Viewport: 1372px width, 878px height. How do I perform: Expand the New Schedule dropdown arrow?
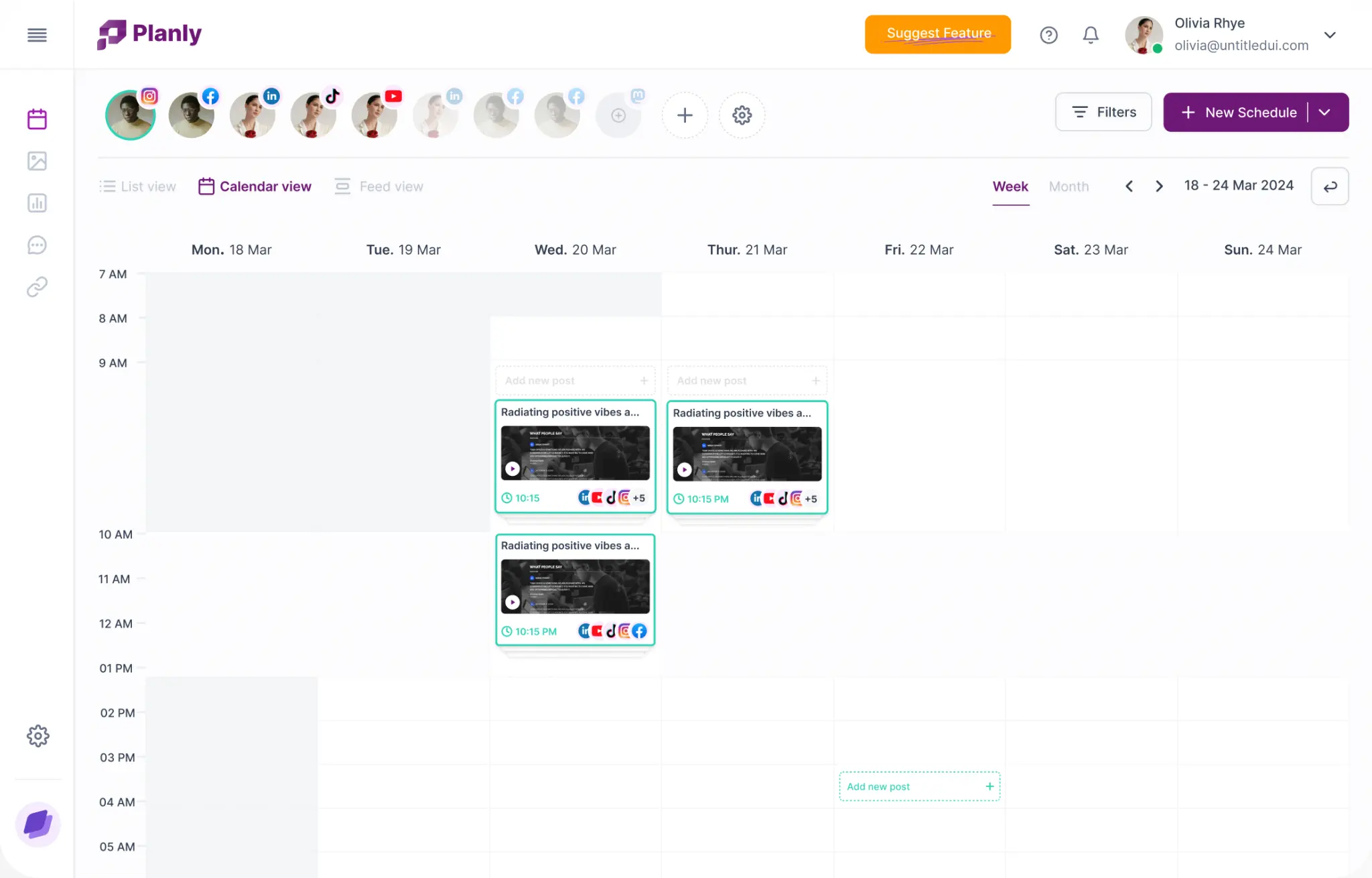click(x=1324, y=113)
